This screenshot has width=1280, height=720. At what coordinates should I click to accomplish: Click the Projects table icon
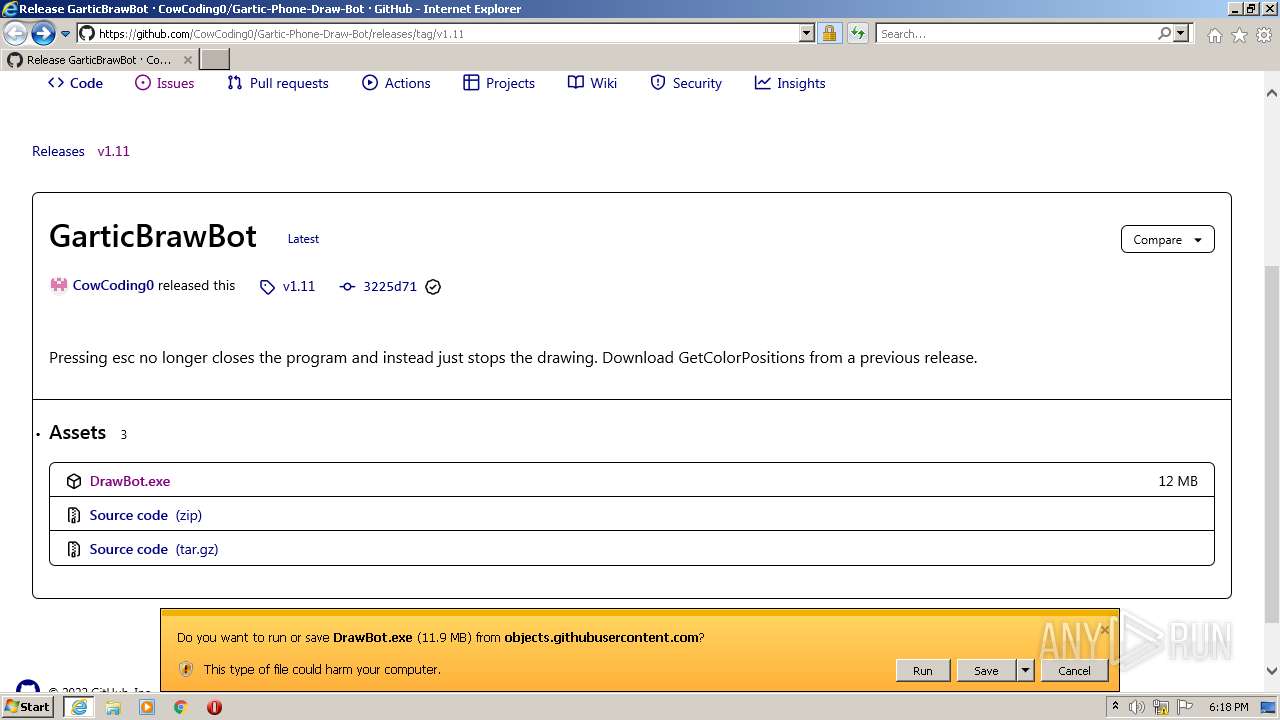(471, 83)
